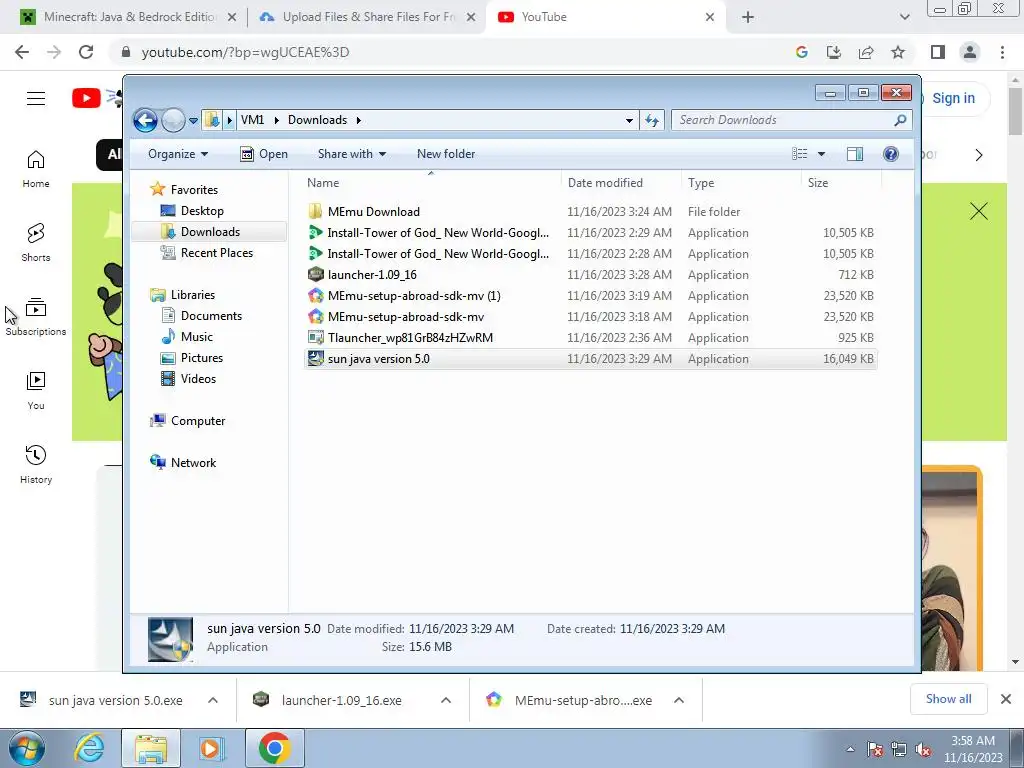
Task: Sort by the Date modified column header
Action: tap(621, 183)
